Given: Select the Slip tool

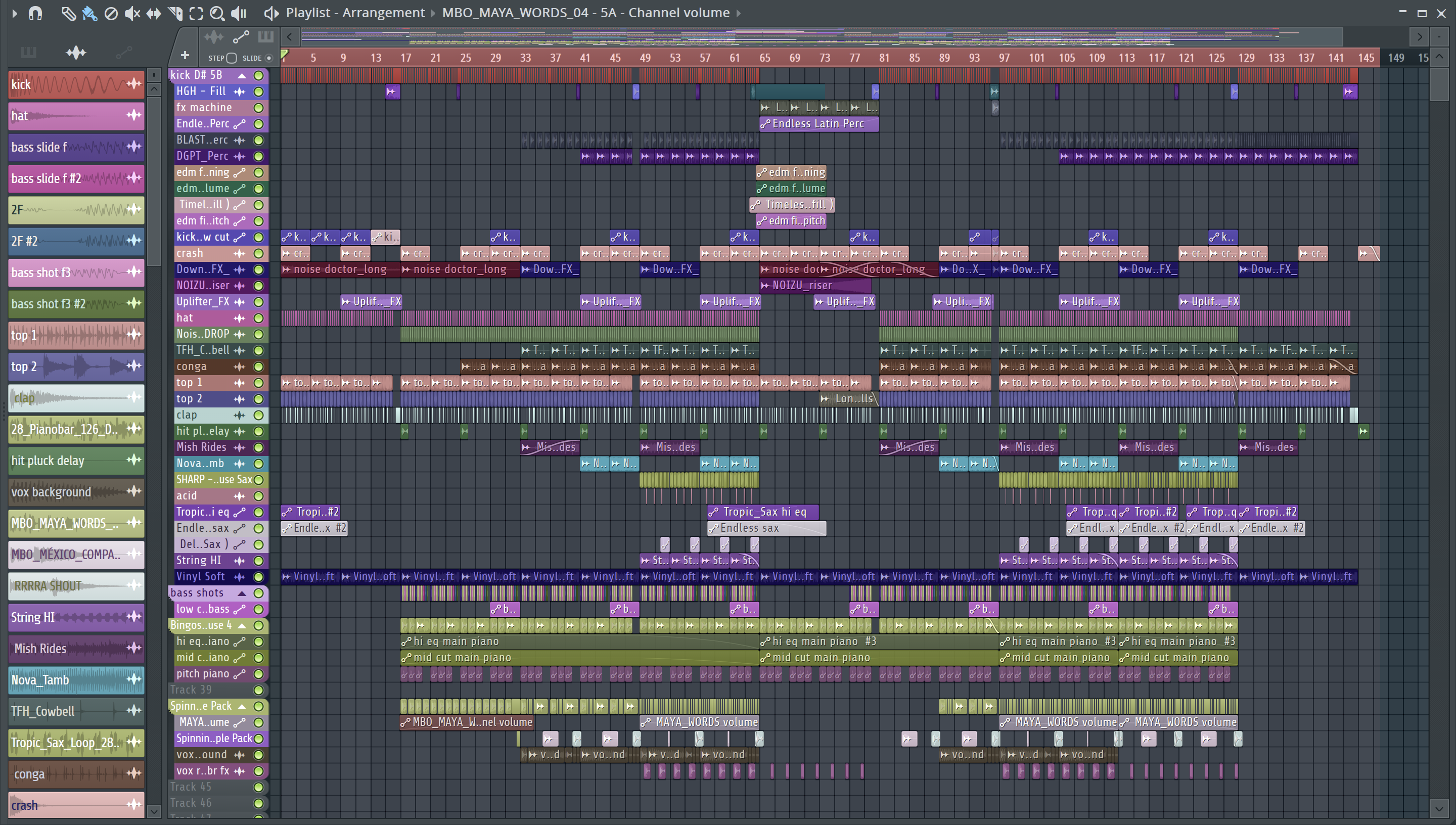Looking at the screenshot, I should click(x=154, y=13).
